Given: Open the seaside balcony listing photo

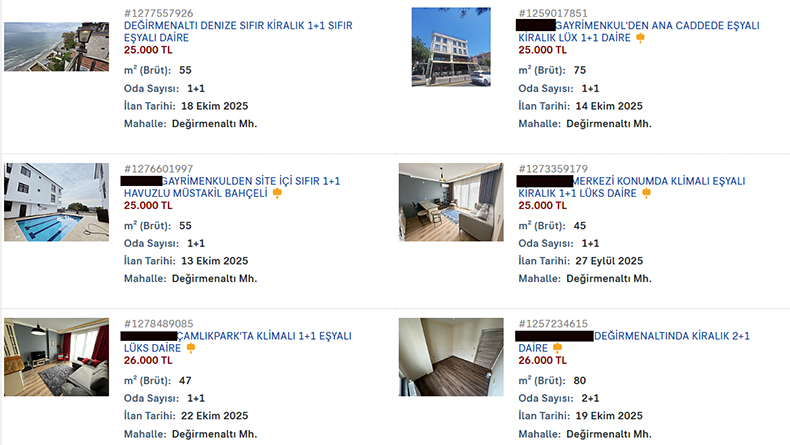Looking at the screenshot, I should (x=56, y=46).
